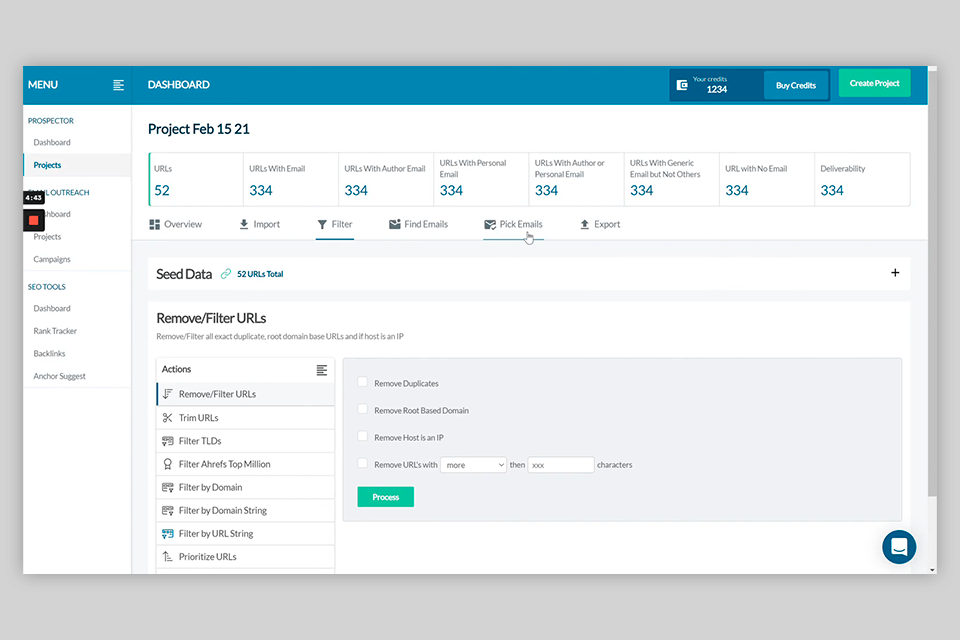Choose the Filter TLDs action

pos(246,441)
